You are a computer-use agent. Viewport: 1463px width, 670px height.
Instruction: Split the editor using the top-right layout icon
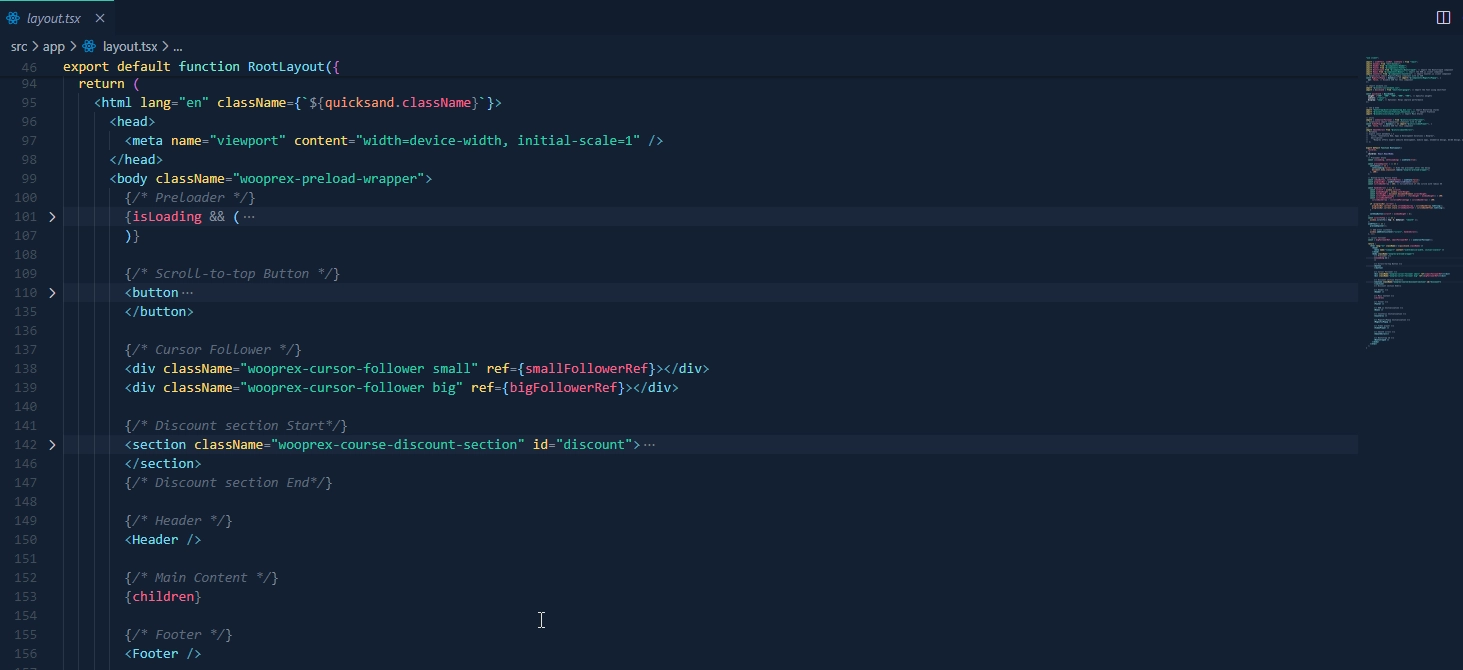[1443, 17]
